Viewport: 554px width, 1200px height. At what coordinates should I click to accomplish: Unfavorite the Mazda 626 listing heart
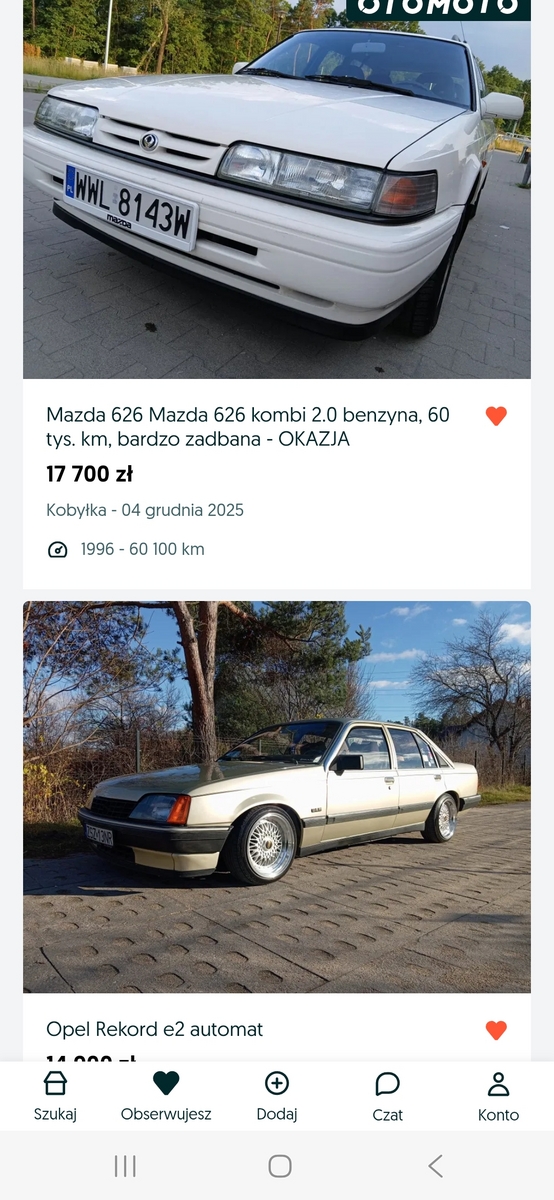[496, 416]
